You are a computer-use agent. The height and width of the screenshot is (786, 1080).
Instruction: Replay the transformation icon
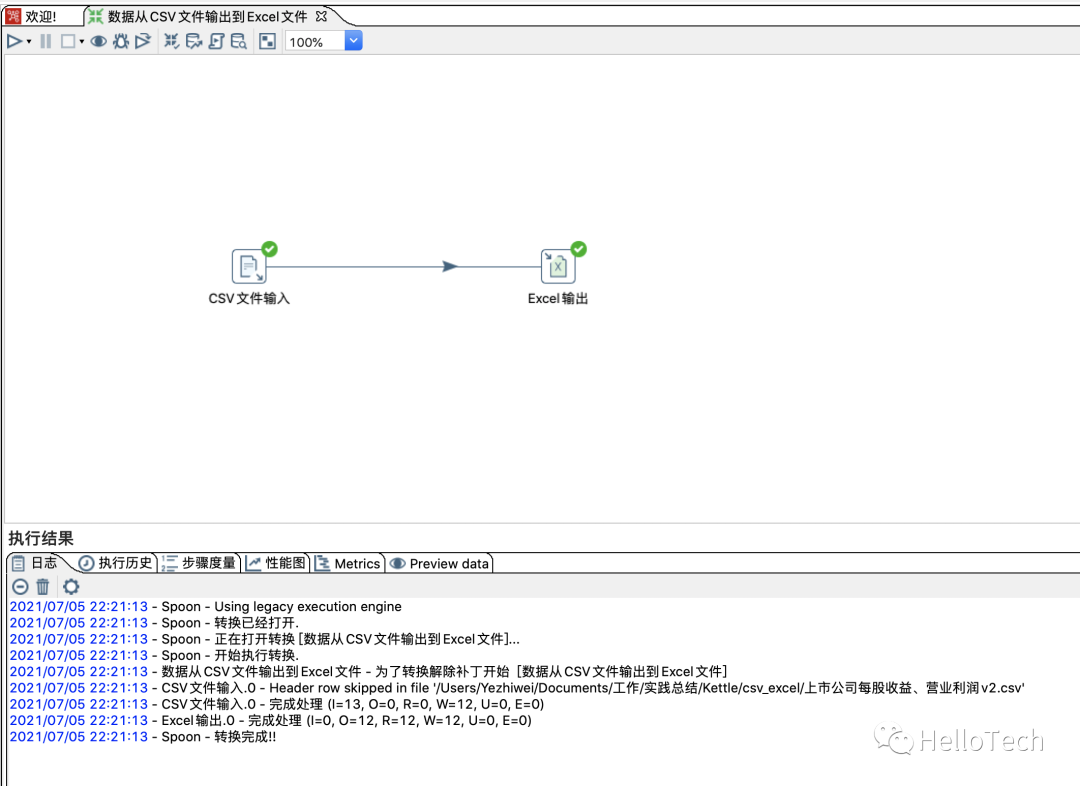[143, 41]
